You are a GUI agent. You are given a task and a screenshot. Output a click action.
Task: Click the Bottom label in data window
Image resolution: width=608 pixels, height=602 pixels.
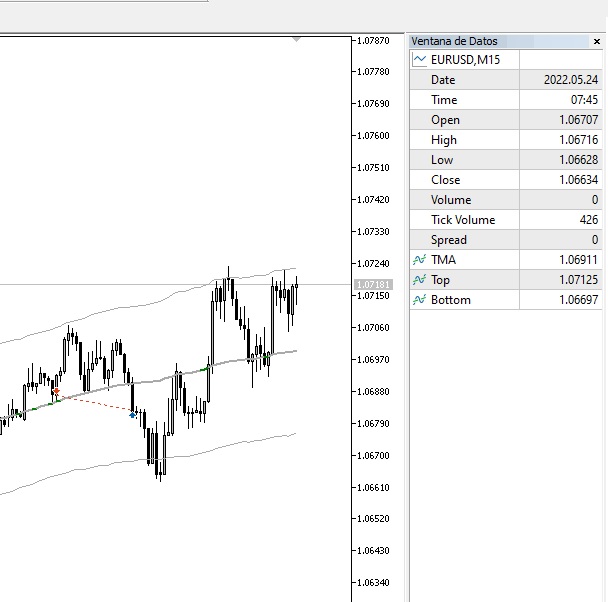451,300
